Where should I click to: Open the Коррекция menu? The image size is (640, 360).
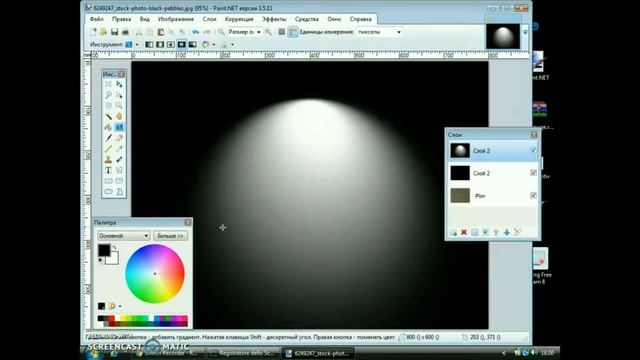point(239,19)
